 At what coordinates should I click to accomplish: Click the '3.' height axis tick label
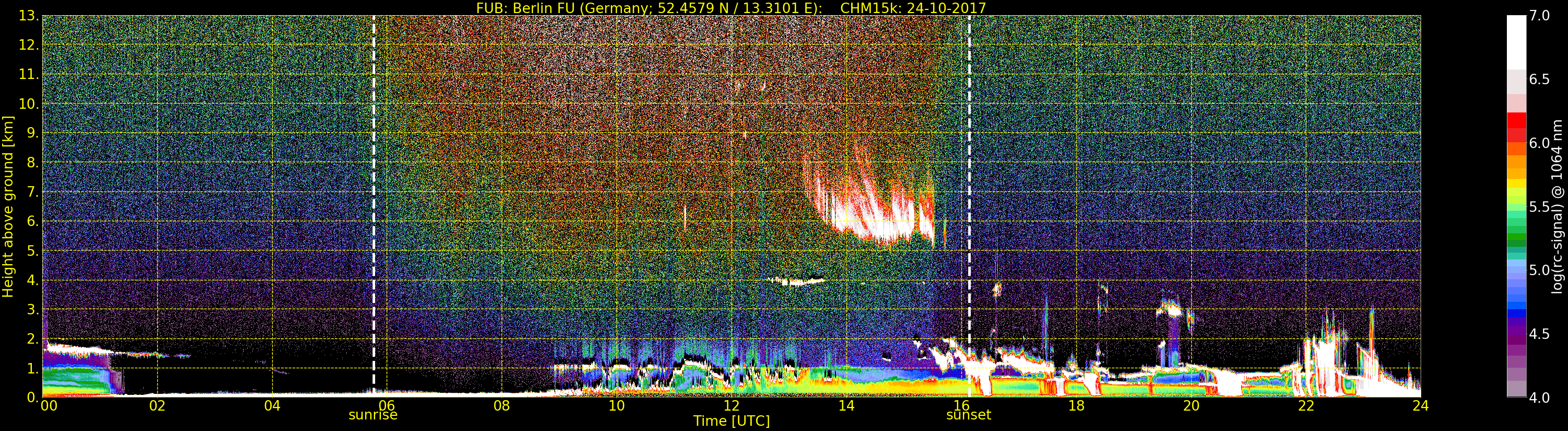pyautogui.click(x=33, y=310)
